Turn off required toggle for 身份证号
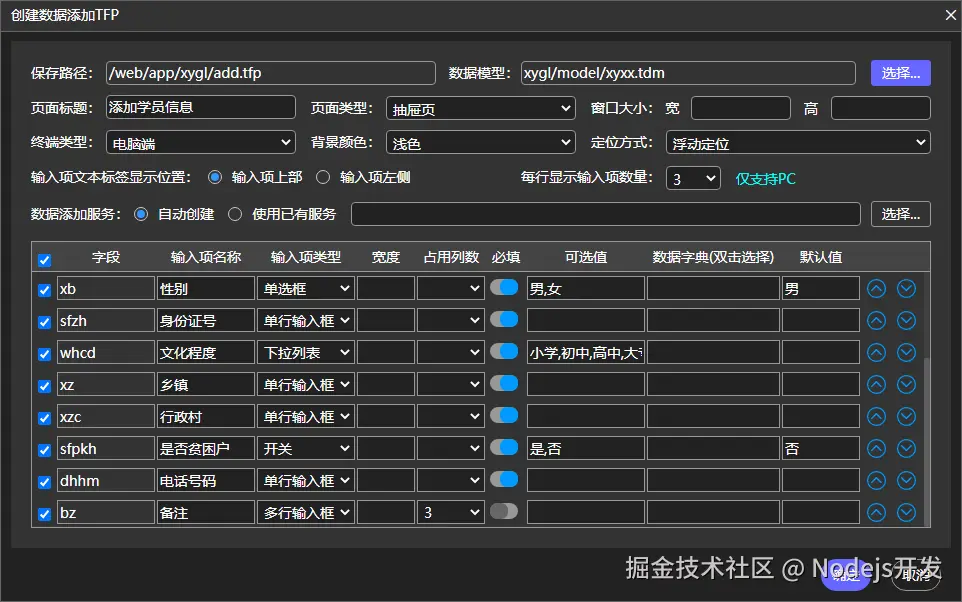962x602 pixels. point(504,319)
